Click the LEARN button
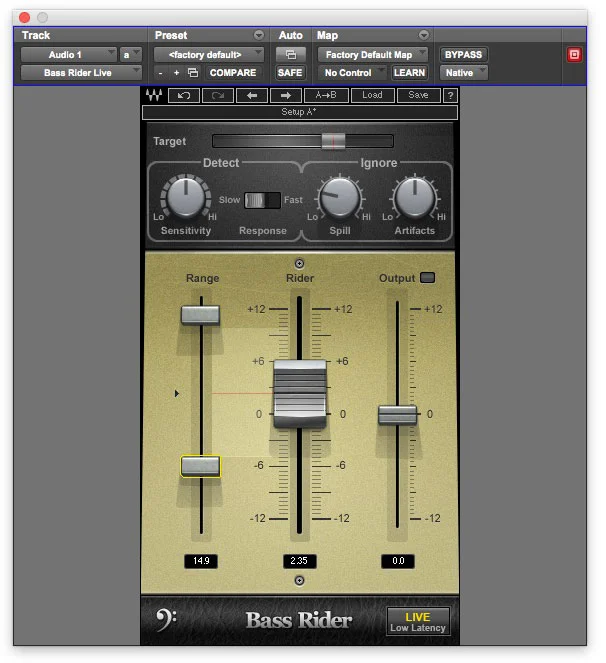Image resolution: width=606 pixels, height=663 pixels. pos(409,73)
